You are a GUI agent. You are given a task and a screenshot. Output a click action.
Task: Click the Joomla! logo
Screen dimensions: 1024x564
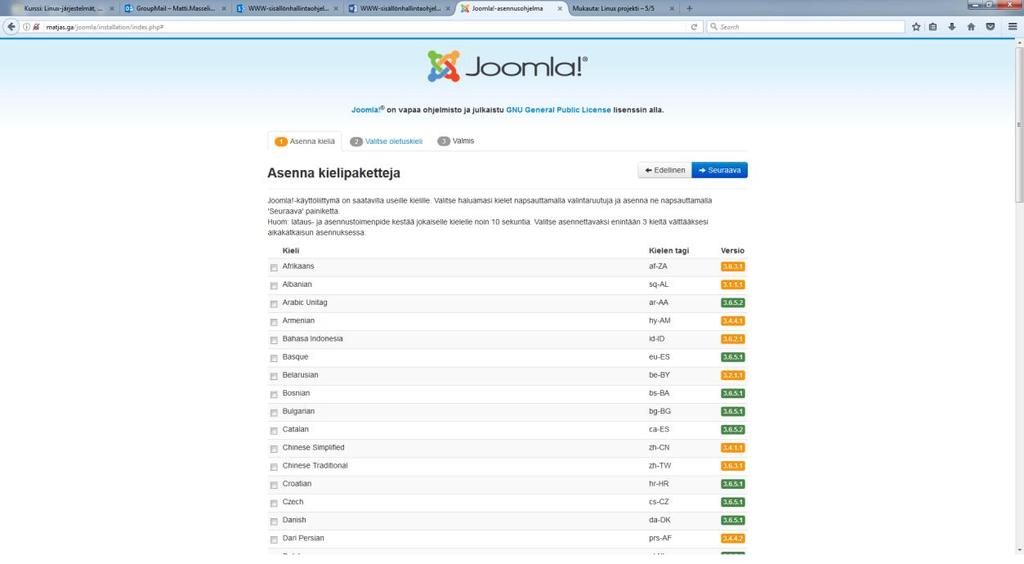pos(507,66)
